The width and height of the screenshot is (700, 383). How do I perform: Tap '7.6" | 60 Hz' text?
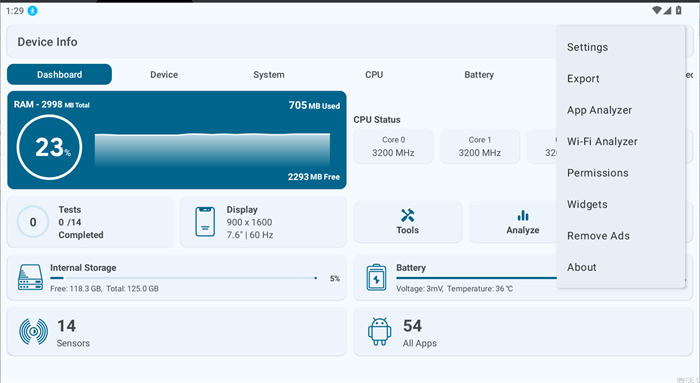[x=250, y=235]
